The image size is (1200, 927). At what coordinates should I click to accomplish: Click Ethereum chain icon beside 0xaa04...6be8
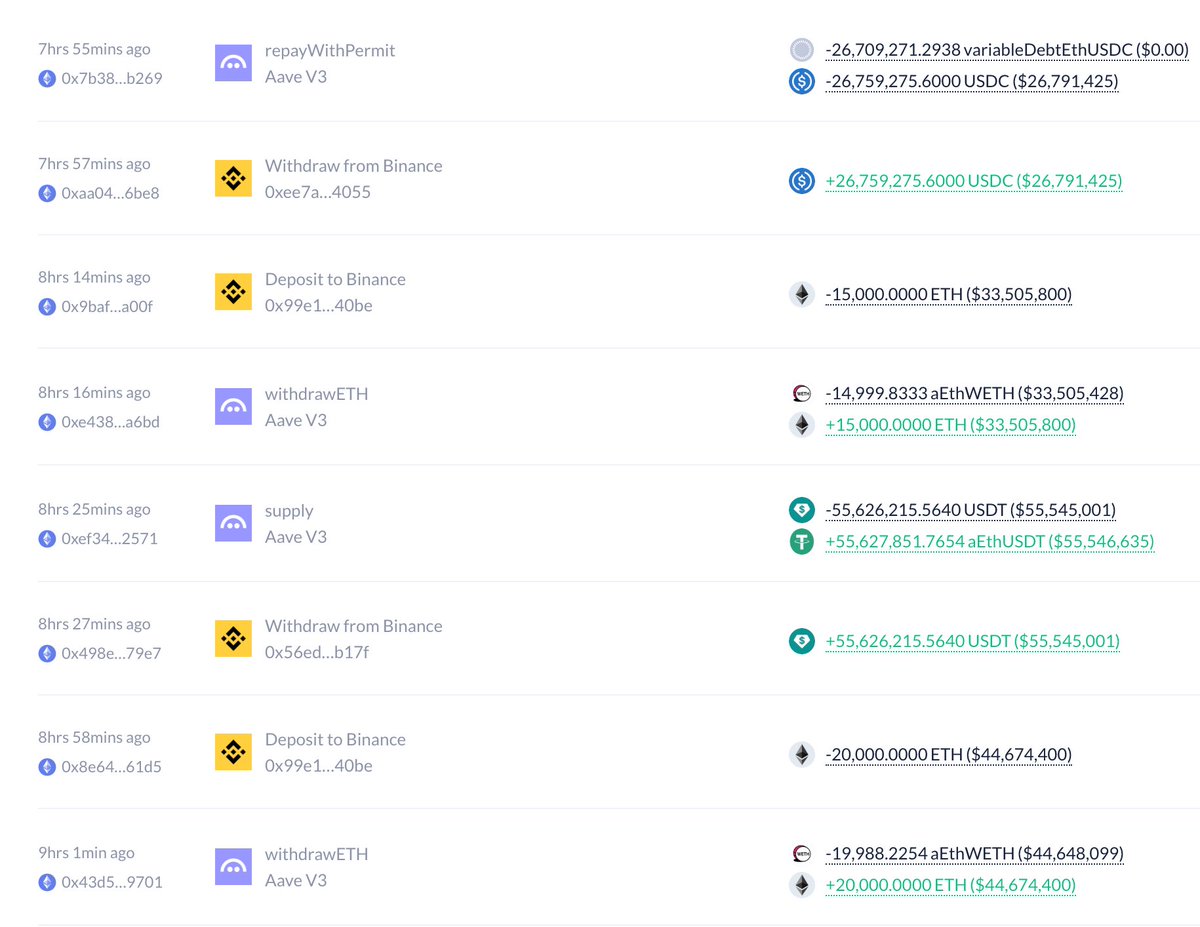pos(47,193)
